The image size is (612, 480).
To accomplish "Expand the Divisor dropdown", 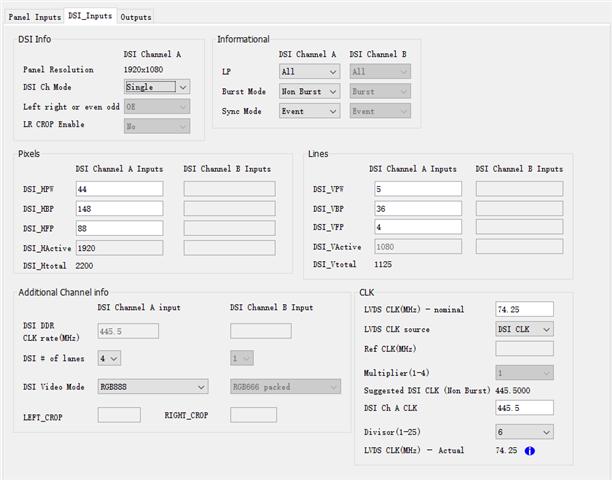I will [524, 431].
